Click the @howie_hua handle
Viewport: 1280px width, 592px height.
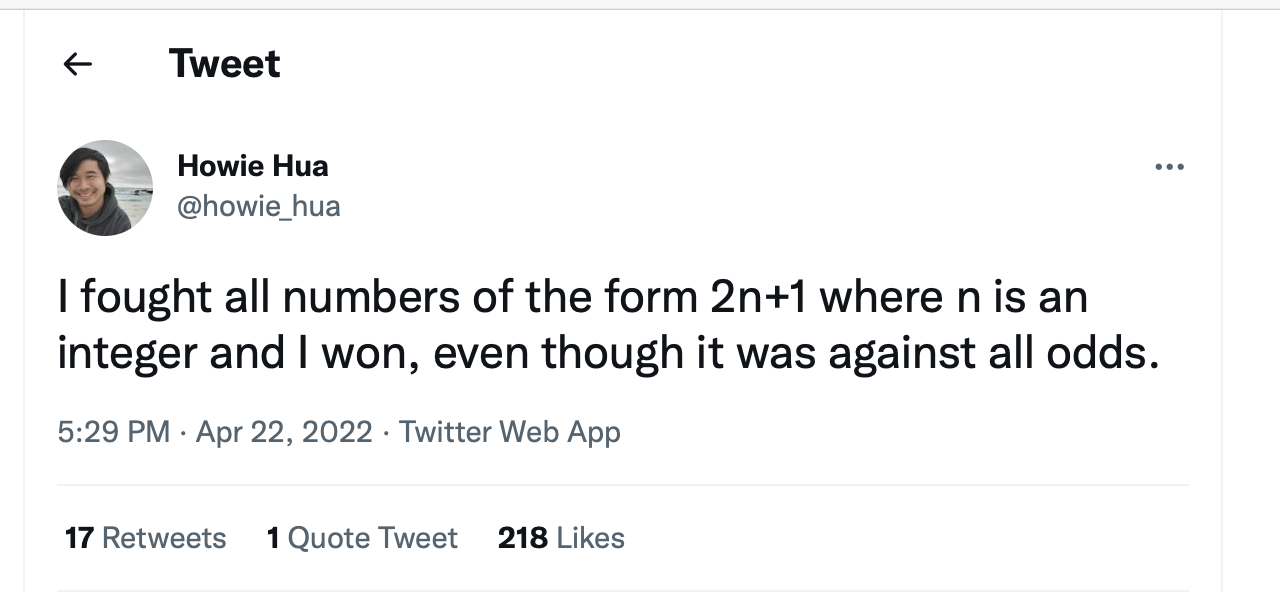tap(258, 206)
